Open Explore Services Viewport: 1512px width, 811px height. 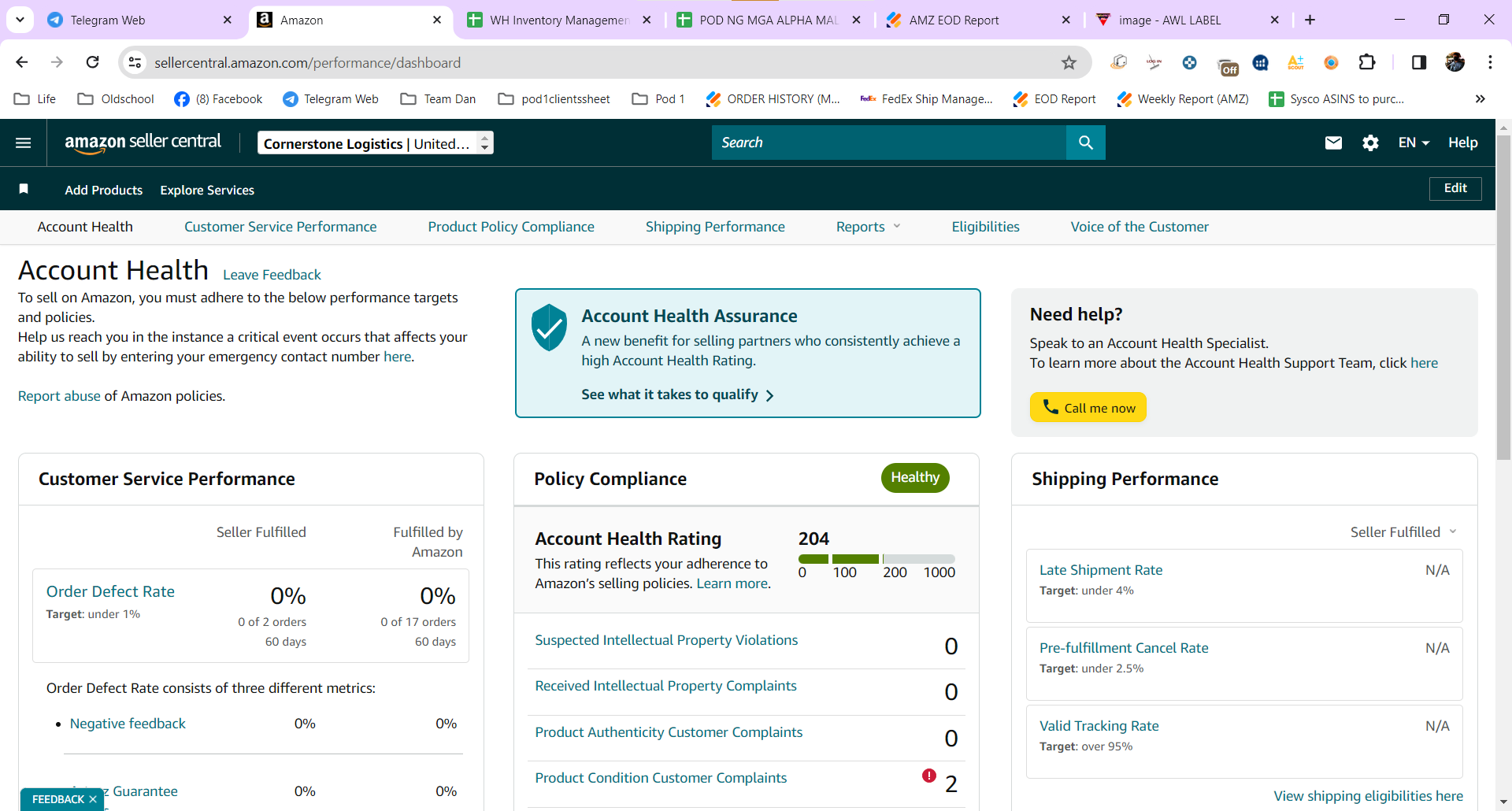point(207,190)
